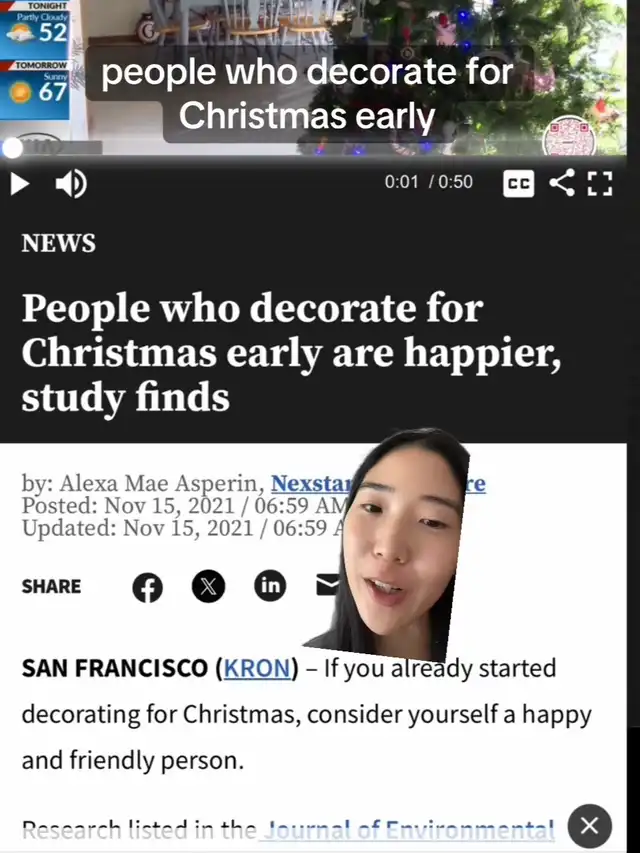Open Journal of Environmental link
Viewport: 640px width, 853px height.
pos(409,830)
